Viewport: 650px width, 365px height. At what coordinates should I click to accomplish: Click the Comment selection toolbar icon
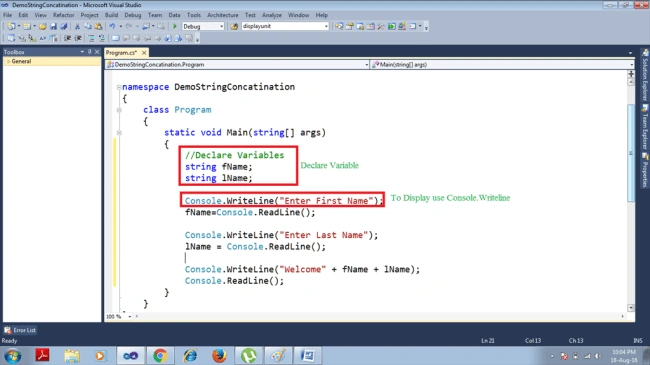pyautogui.click(x=91, y=38)
